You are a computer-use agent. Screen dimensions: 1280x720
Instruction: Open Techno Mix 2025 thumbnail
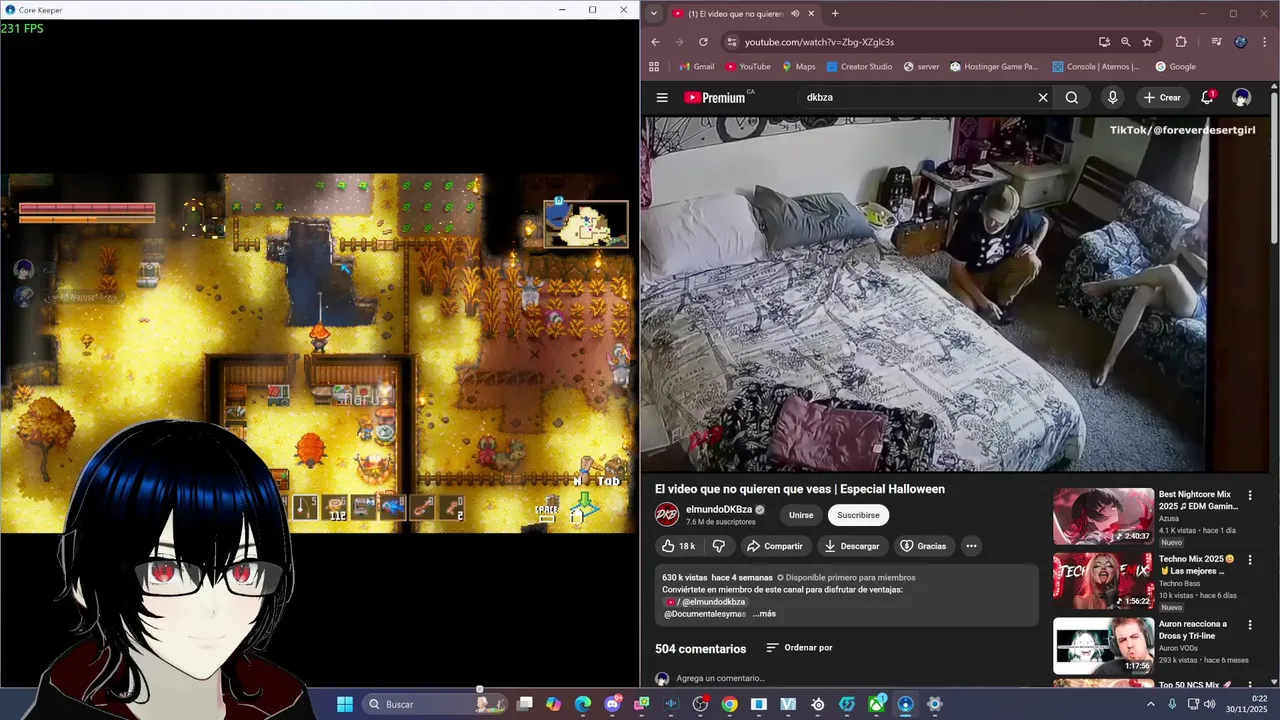coord(1103,581)
